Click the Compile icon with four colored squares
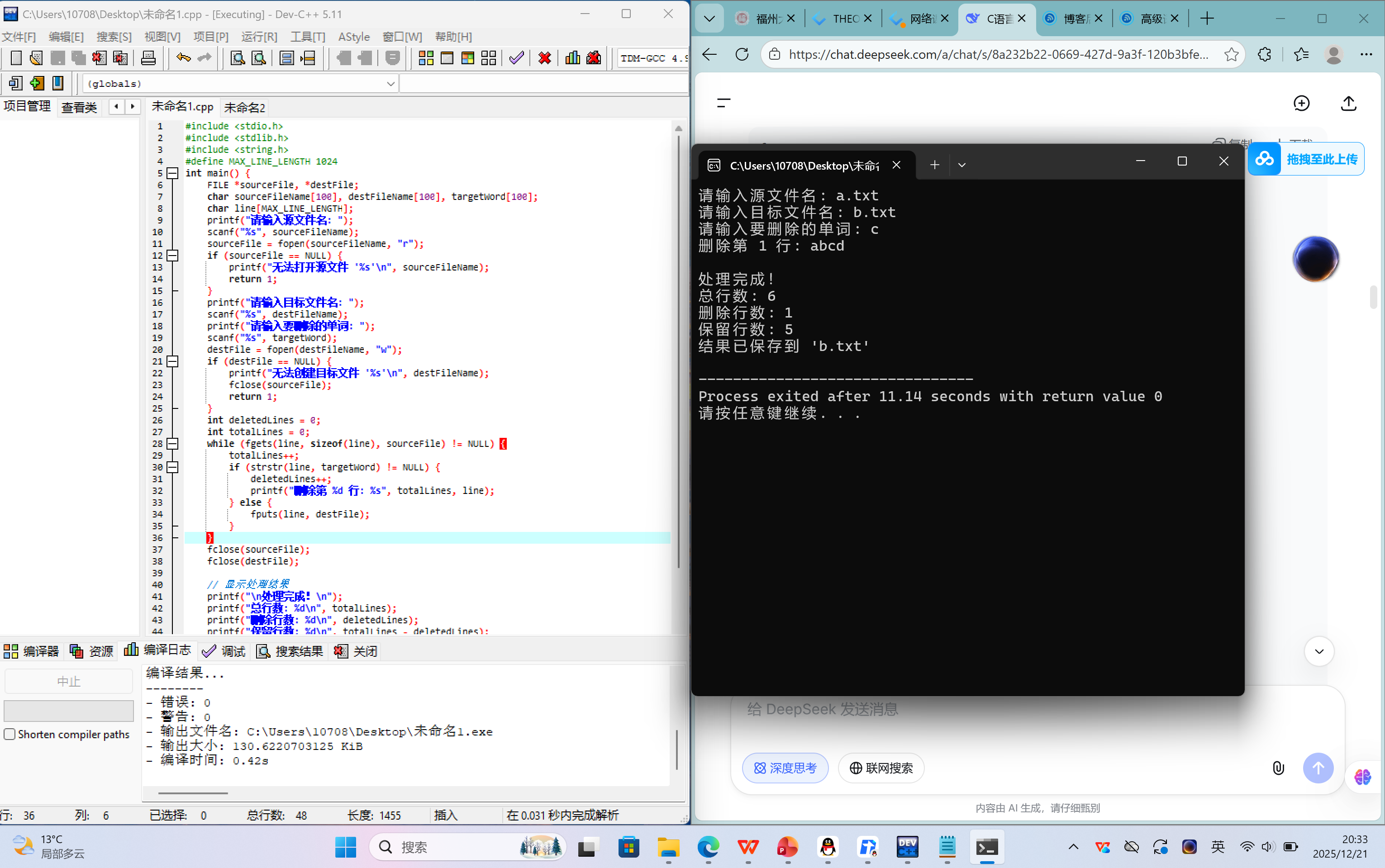Viewport: 1385px width, 868px height. pos(425,58)
